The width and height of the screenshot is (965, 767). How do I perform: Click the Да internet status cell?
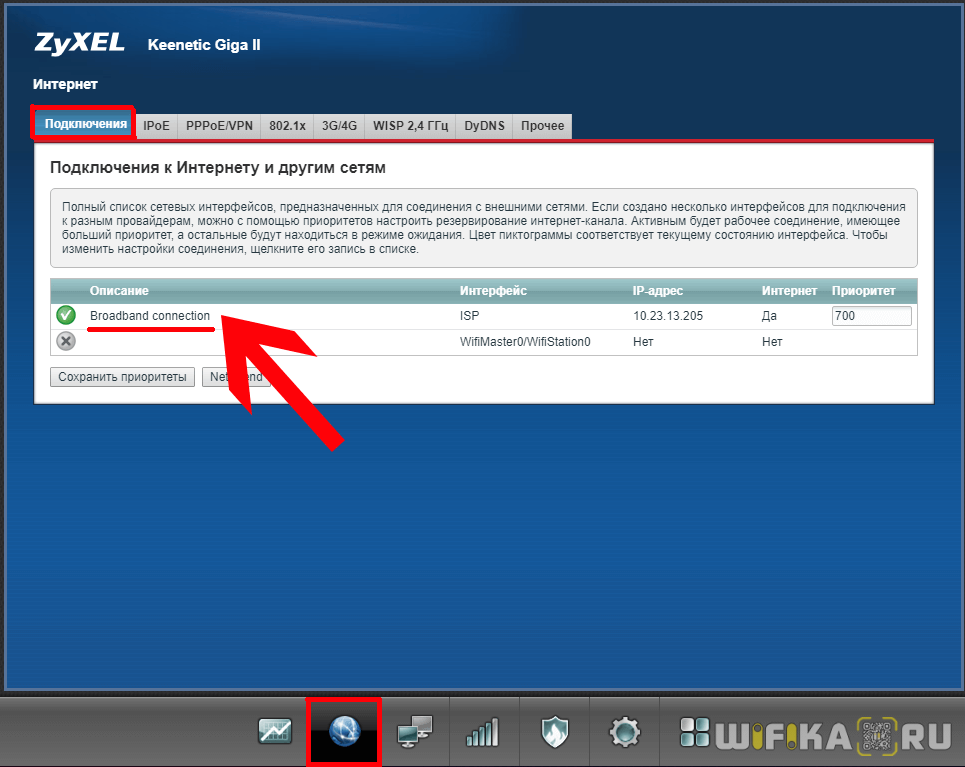(x=769, y=316)
